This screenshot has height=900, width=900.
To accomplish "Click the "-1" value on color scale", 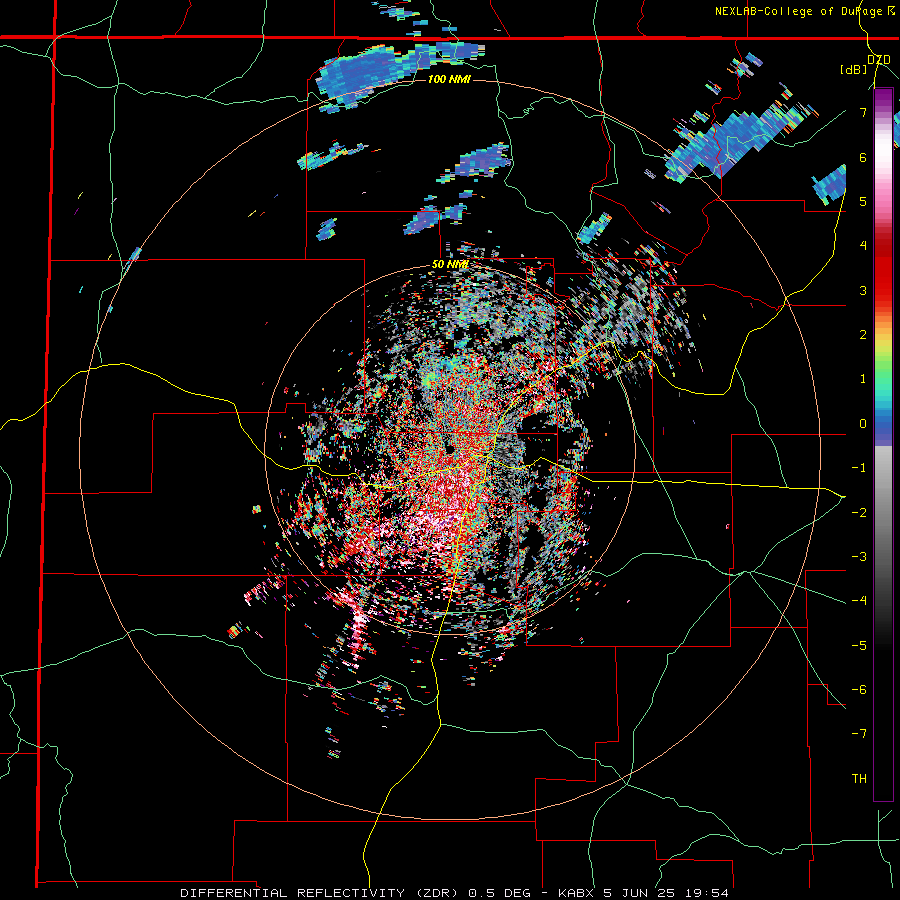I will [859, 468].
